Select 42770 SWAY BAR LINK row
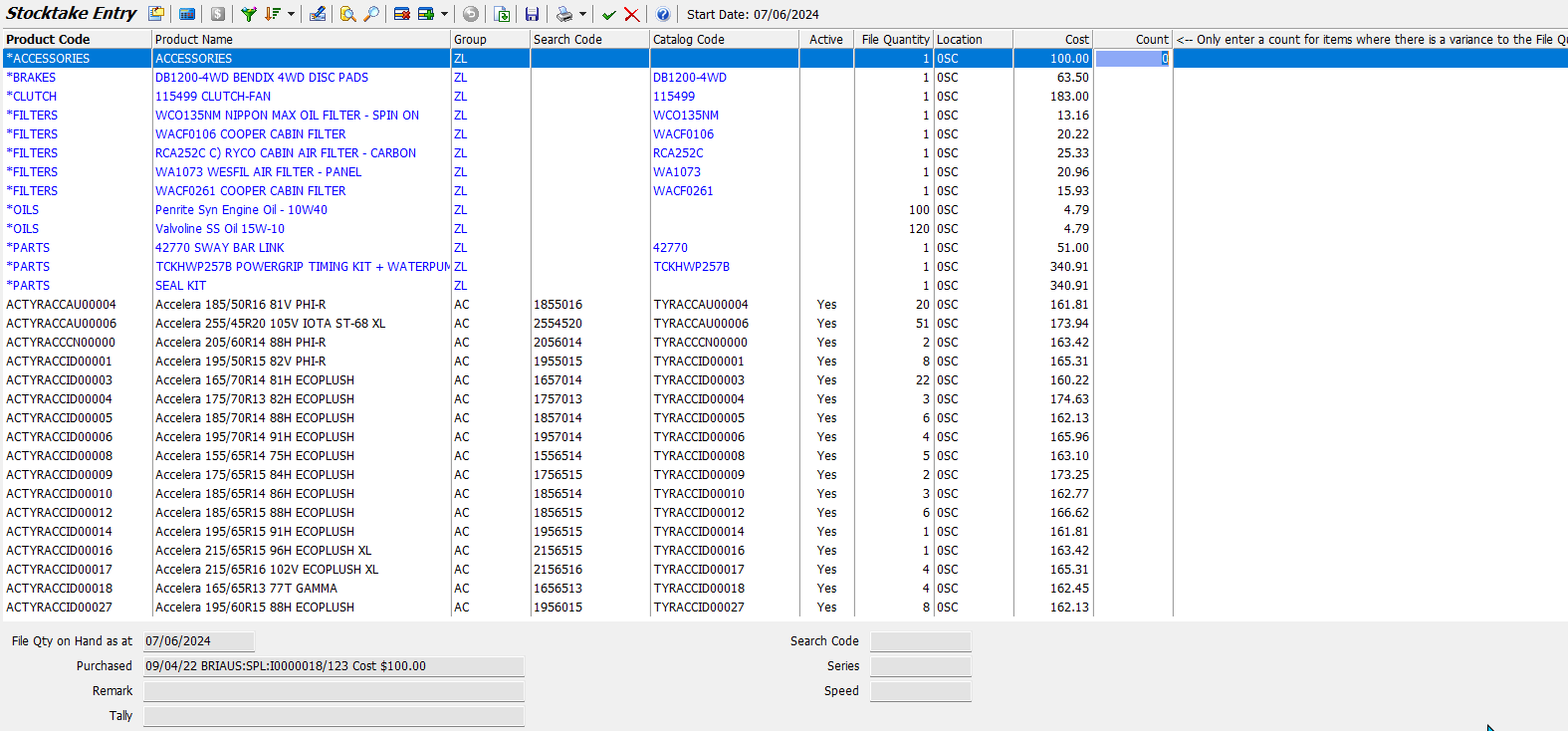Screen dimensions: 1568x731 coord(220,248)
